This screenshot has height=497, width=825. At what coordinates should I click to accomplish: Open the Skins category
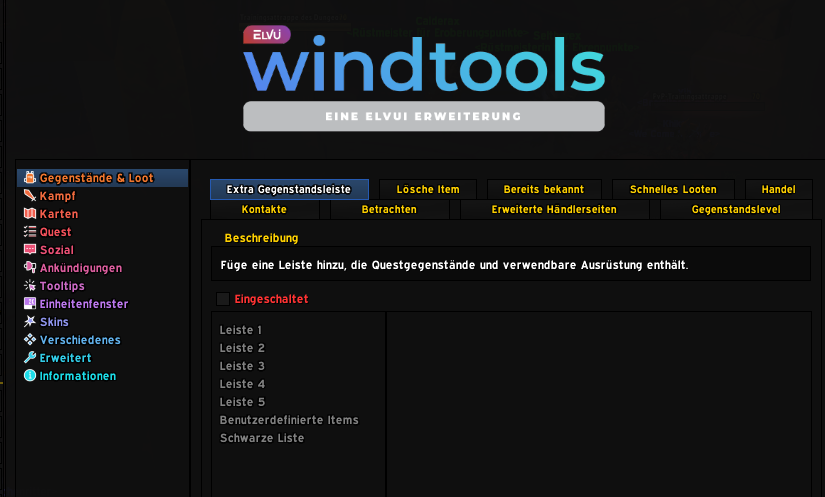coord(54,322)
